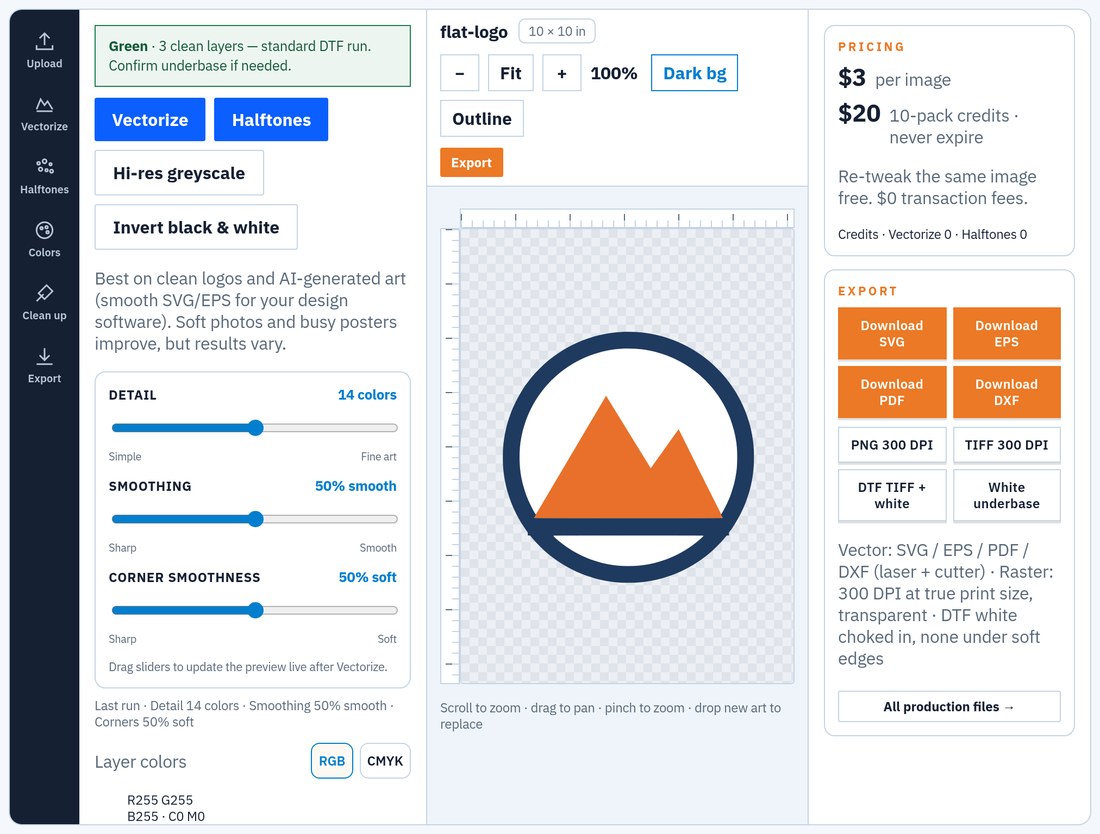The width and height of the screenshot is (1100, 834).
Task: Click the Last run summary text
Action: [x=244, y=713]
